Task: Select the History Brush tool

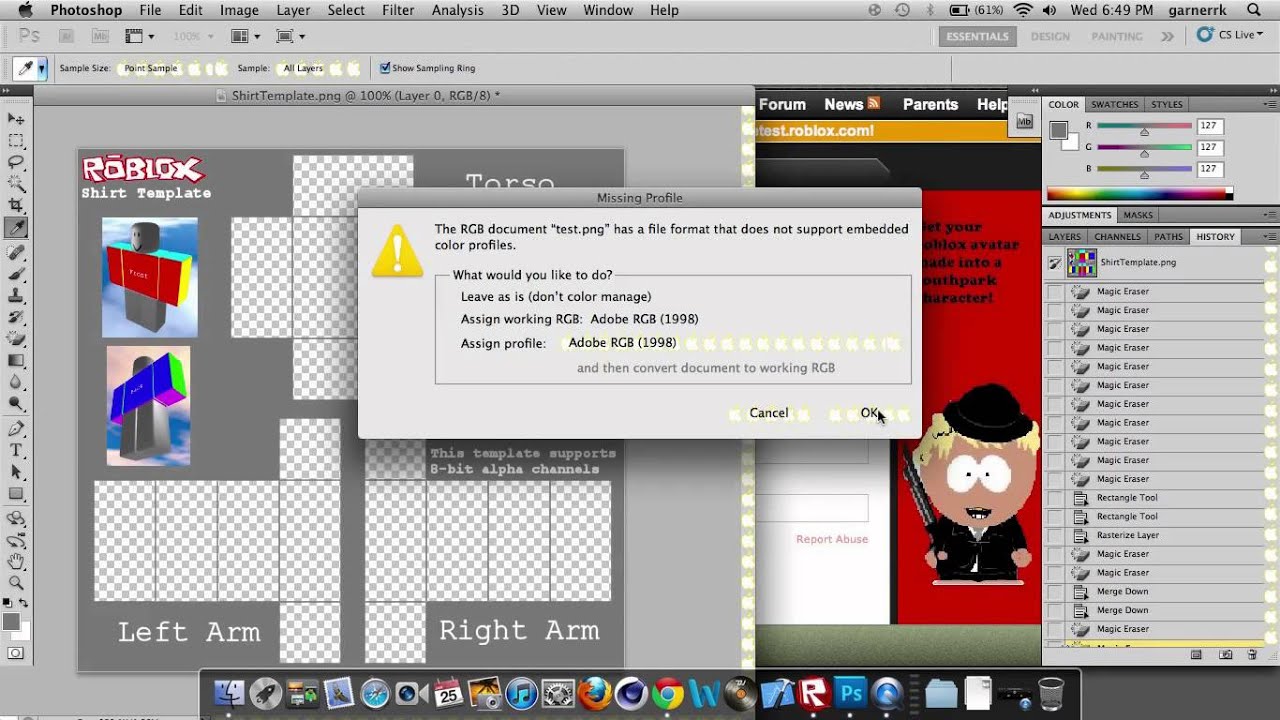Action: [x=16, y=318]
